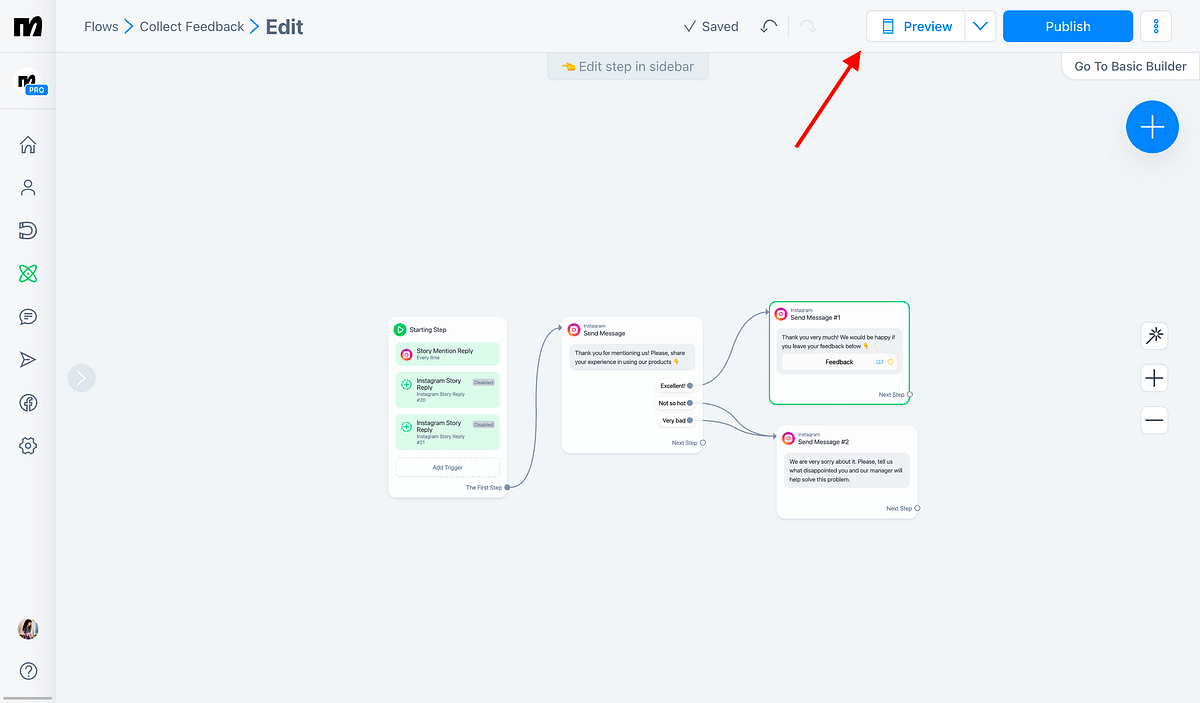Publish the Collect Feedback flow
The height and width of the screenshot is (703, 1200).
[1067, 26]
